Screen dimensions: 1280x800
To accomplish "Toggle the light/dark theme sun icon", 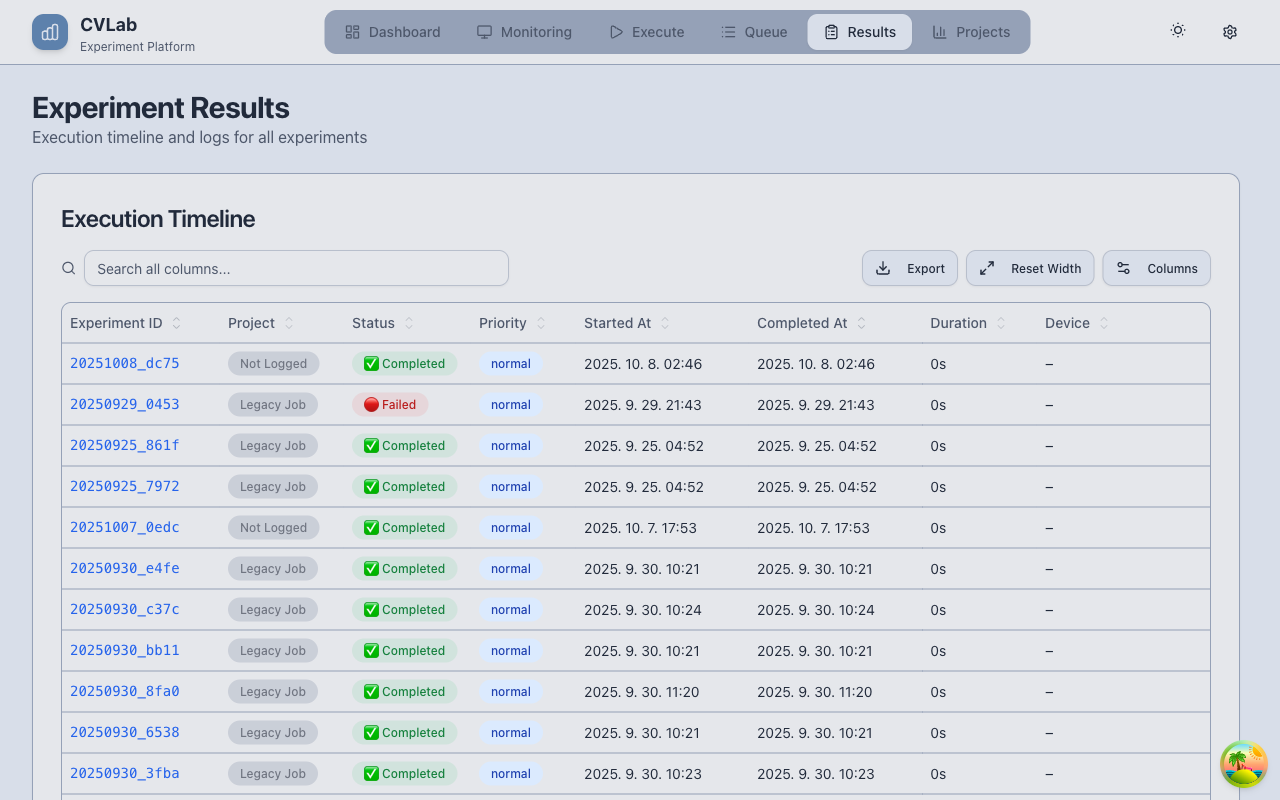I will point(1178,31).
